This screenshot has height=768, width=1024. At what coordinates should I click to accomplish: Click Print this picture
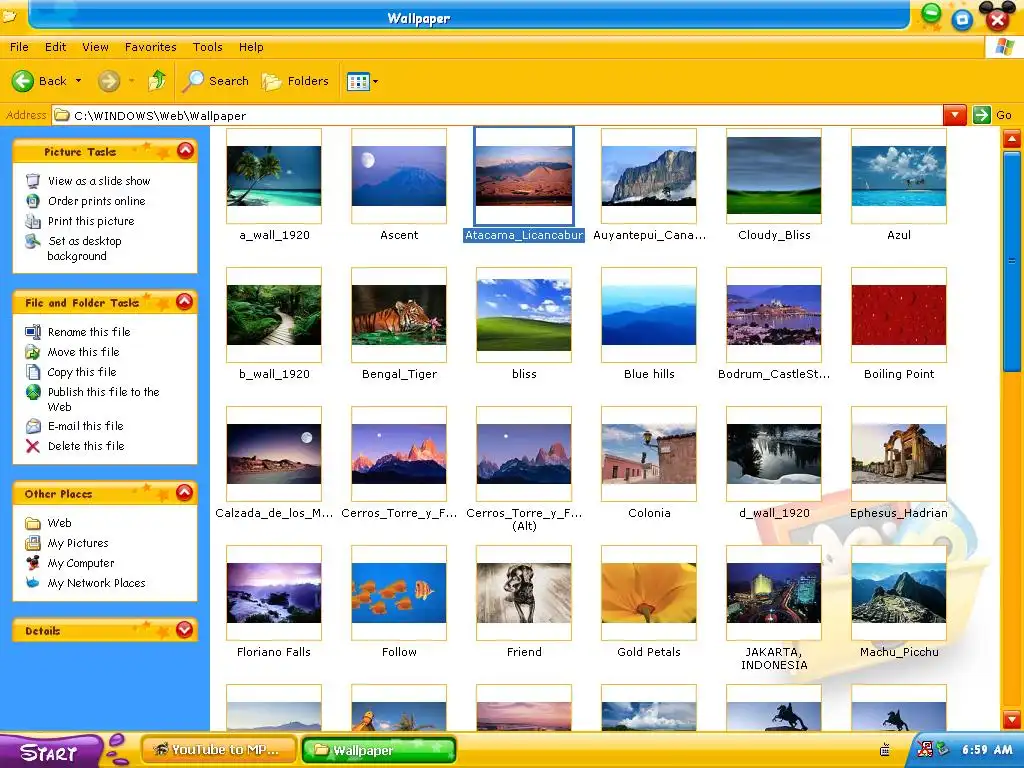(x=91, y=221)
